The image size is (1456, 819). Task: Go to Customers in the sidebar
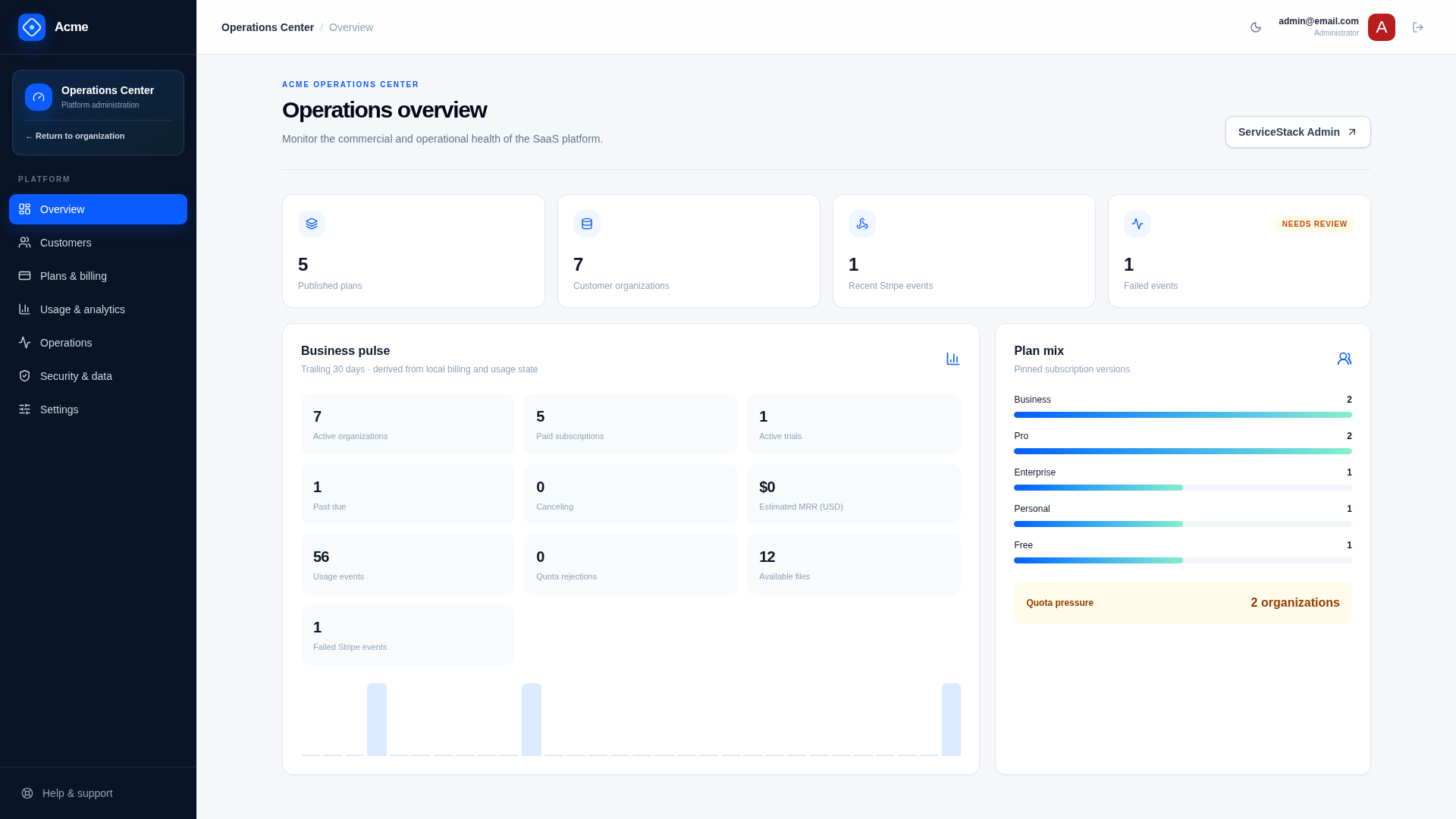point(98,243)
